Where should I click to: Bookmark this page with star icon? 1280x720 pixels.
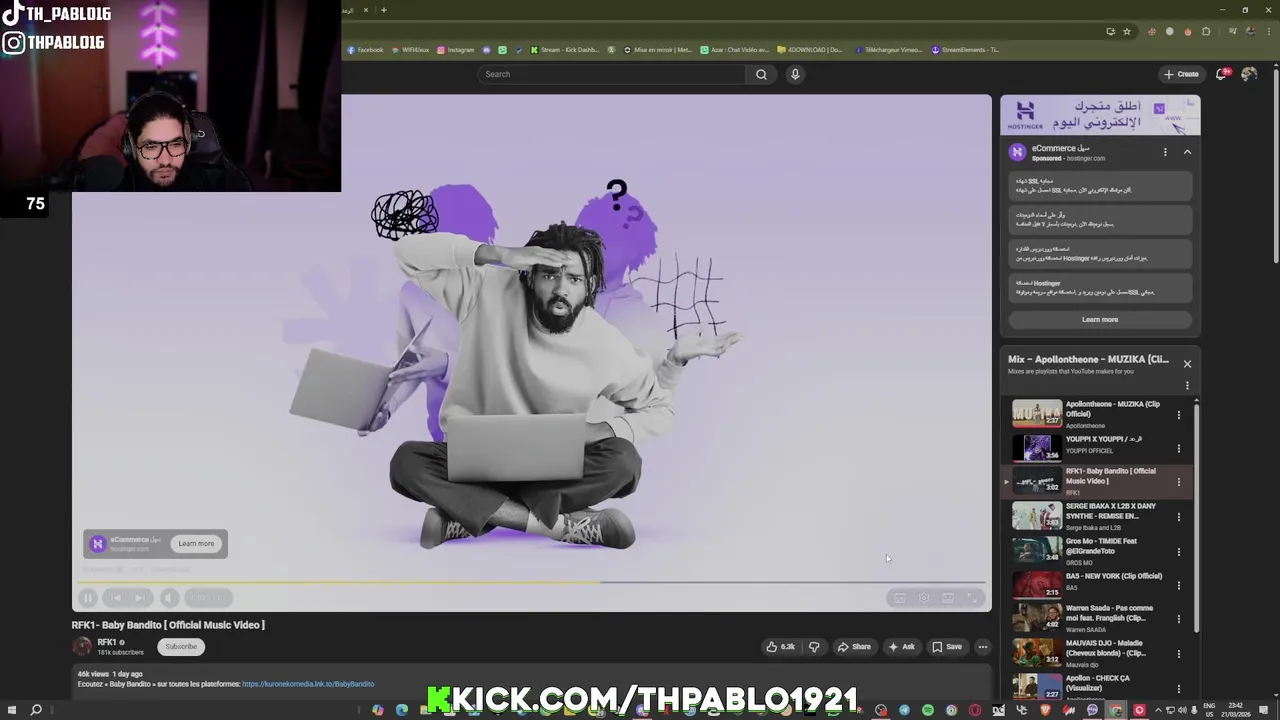click(1126, 31)
